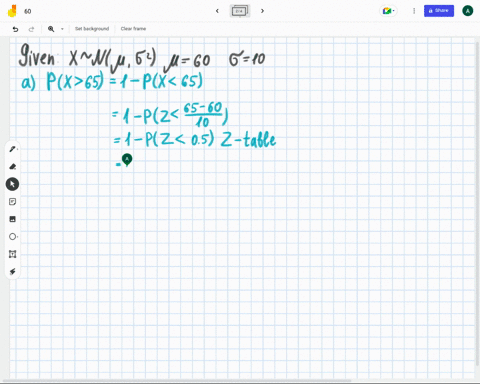Redo the last action

coord(31,29)
